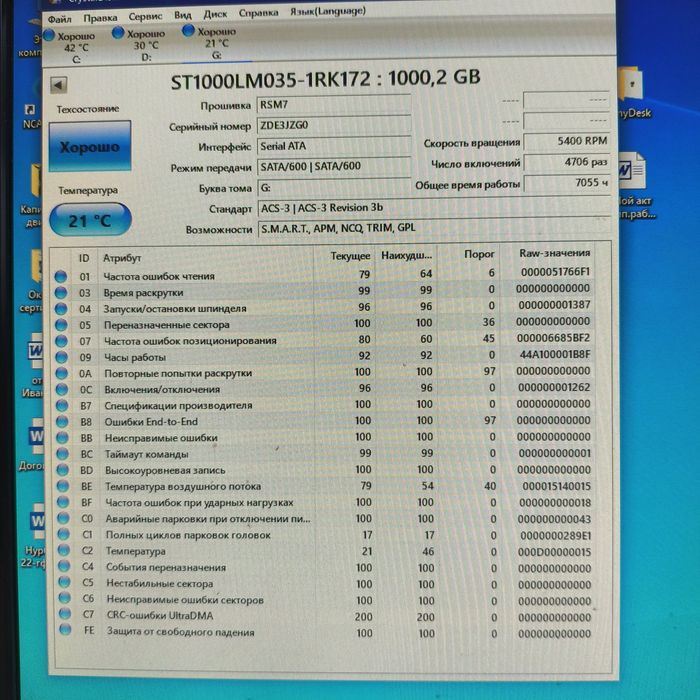Click status icon for attribute BF
700x700 pixels.
(63, 502)
